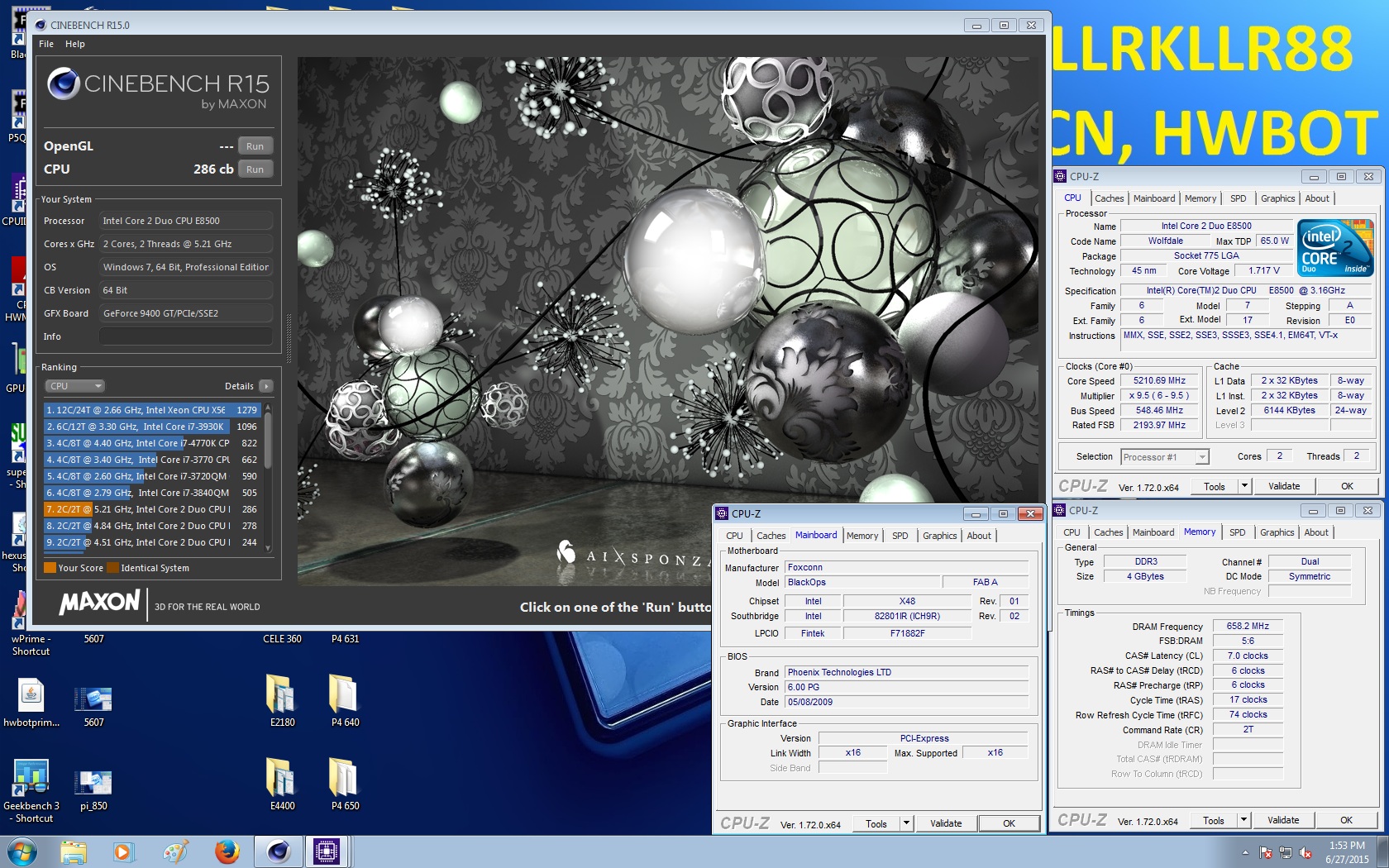The height and width of the screenshot is (868, 1389).
Task: Click Validate in the Memory CPU-Z window
Action: [x=1283, y=820]
